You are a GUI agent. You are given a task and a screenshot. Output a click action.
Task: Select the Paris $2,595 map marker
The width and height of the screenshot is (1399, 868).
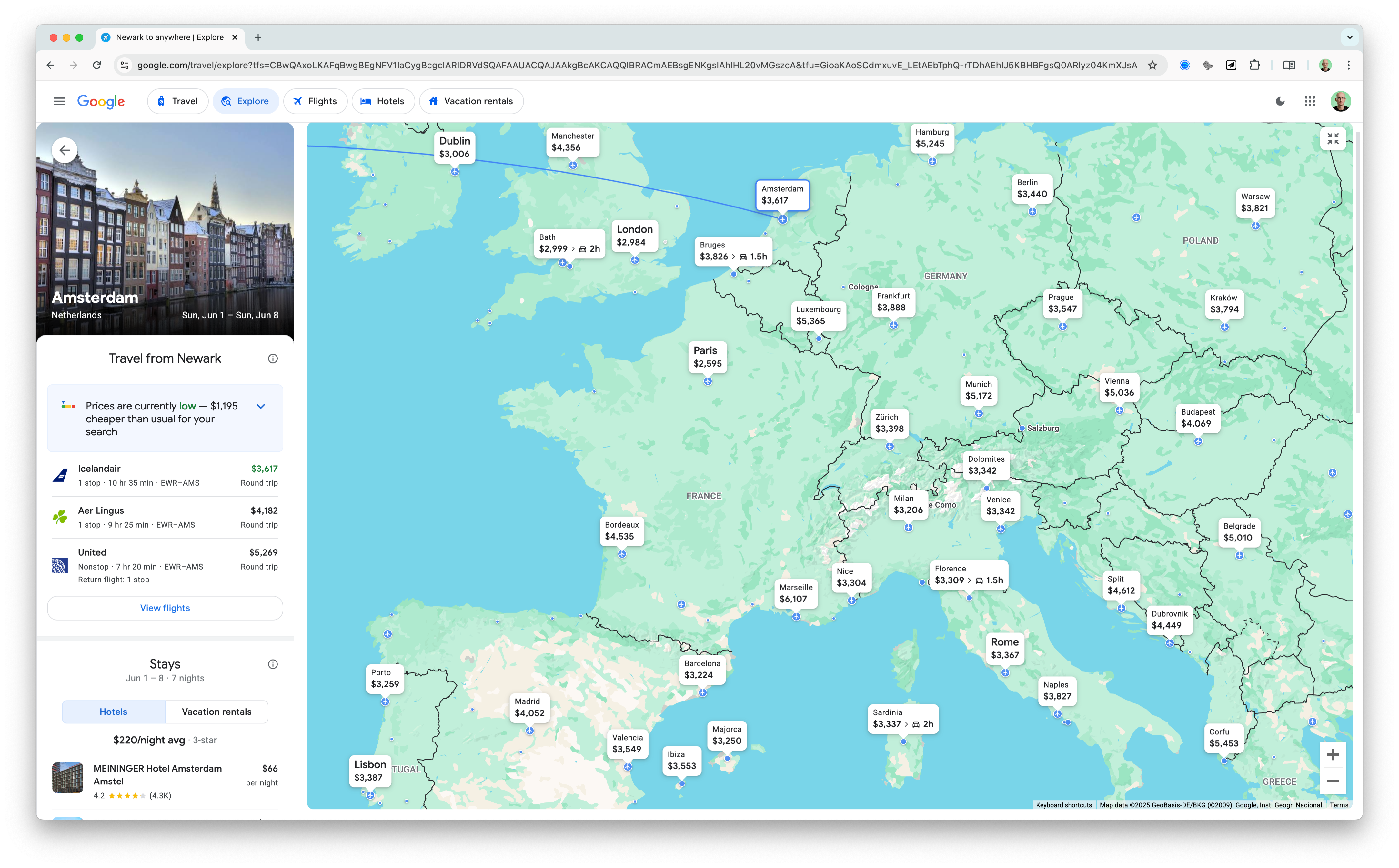click(x=707, y=357)
